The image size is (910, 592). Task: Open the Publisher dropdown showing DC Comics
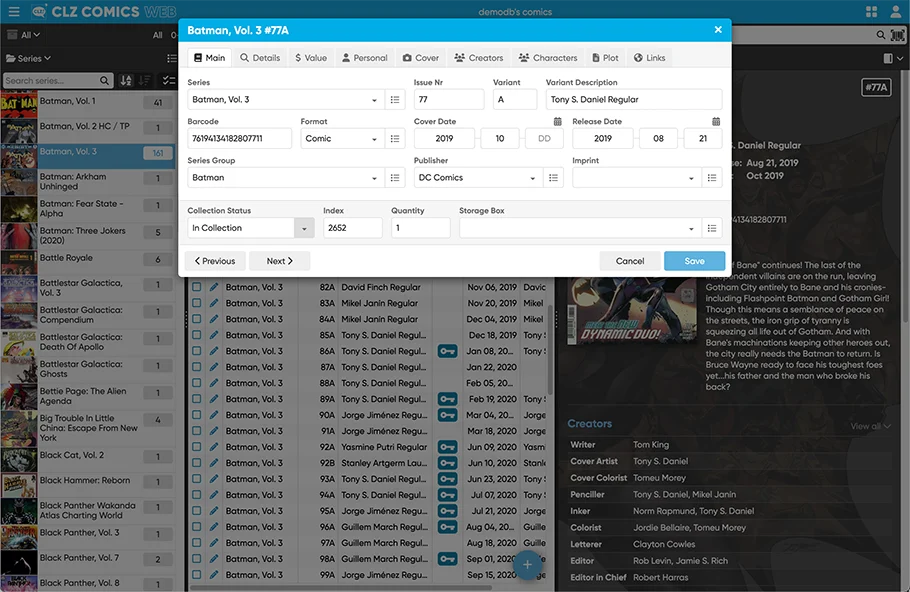click(x=478, y=178)
